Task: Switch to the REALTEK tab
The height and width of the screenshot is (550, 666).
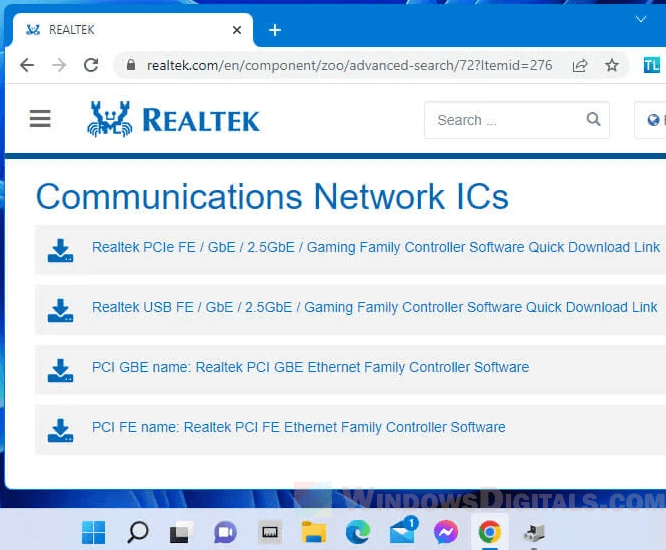Action: (x=120, y=30)
